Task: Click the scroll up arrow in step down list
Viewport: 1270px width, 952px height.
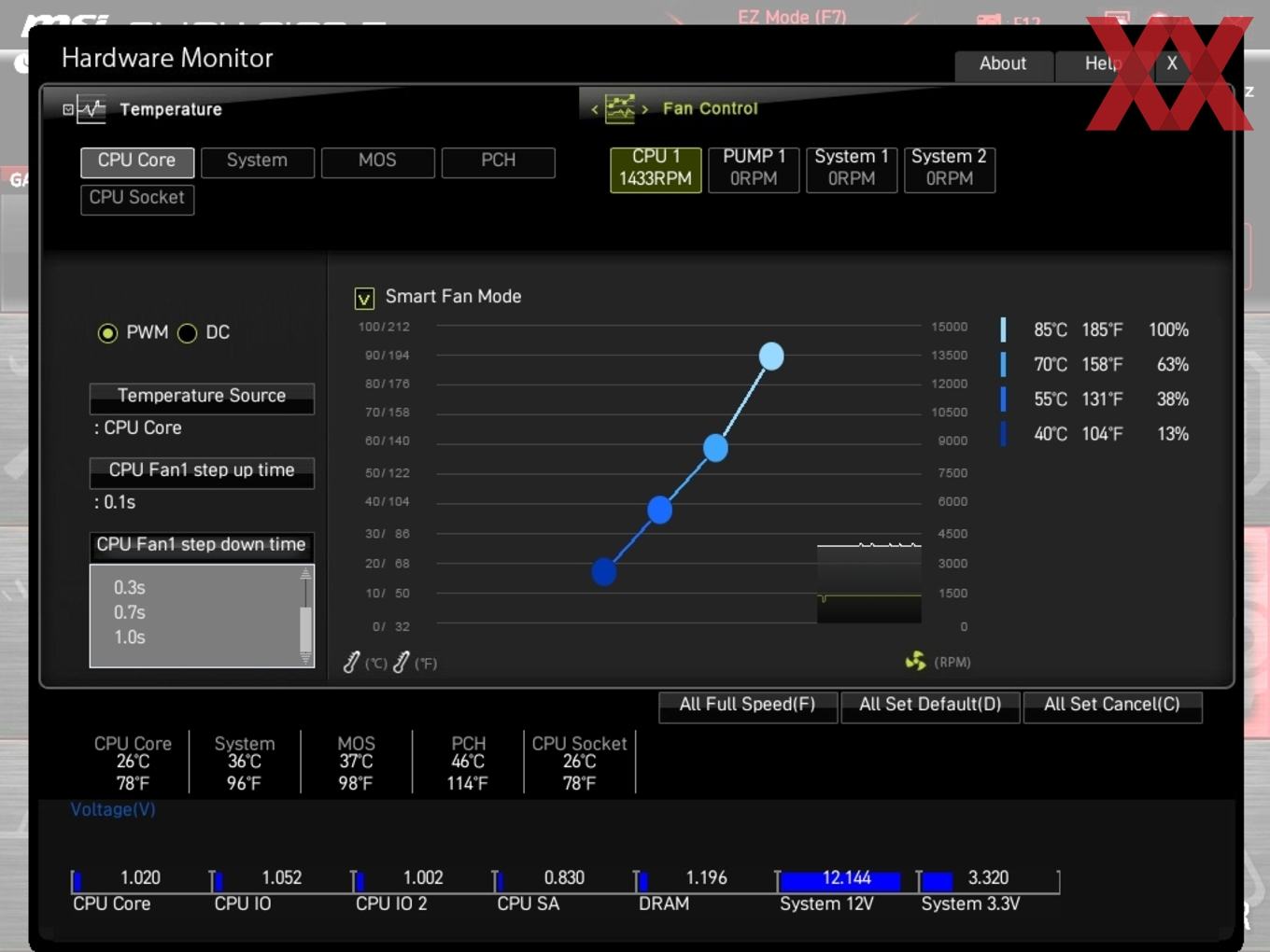Action: (x=305, y=574)
